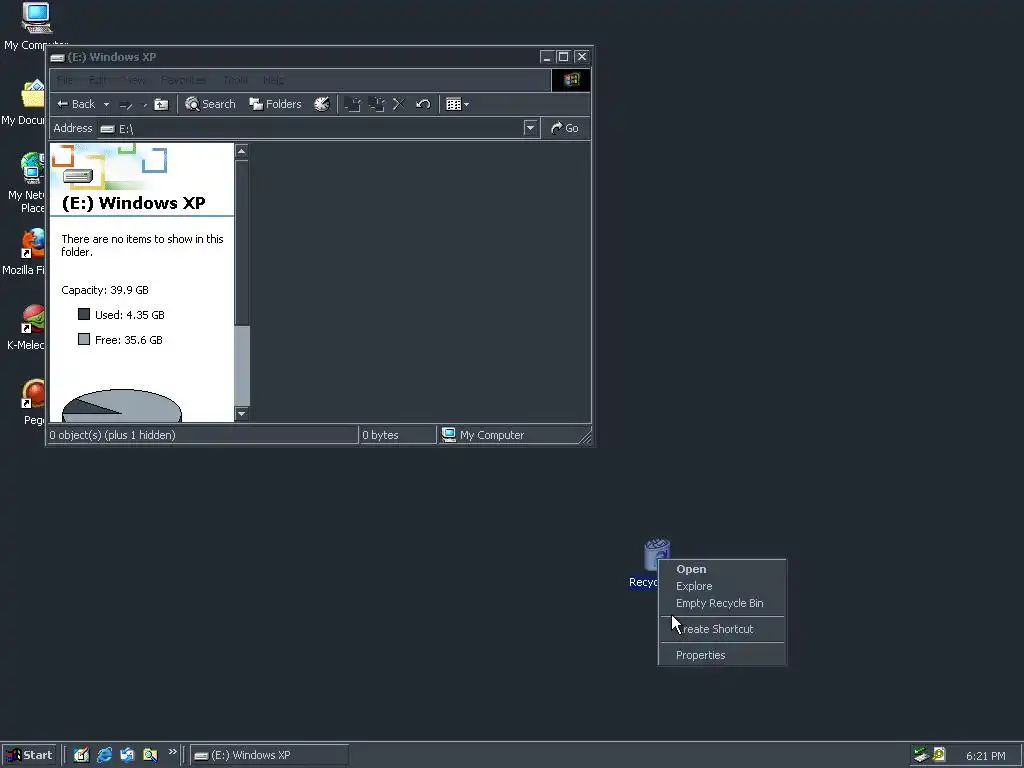Open the Tools menu
Viewport: 1024px width, 768px height.
[235, 80]
